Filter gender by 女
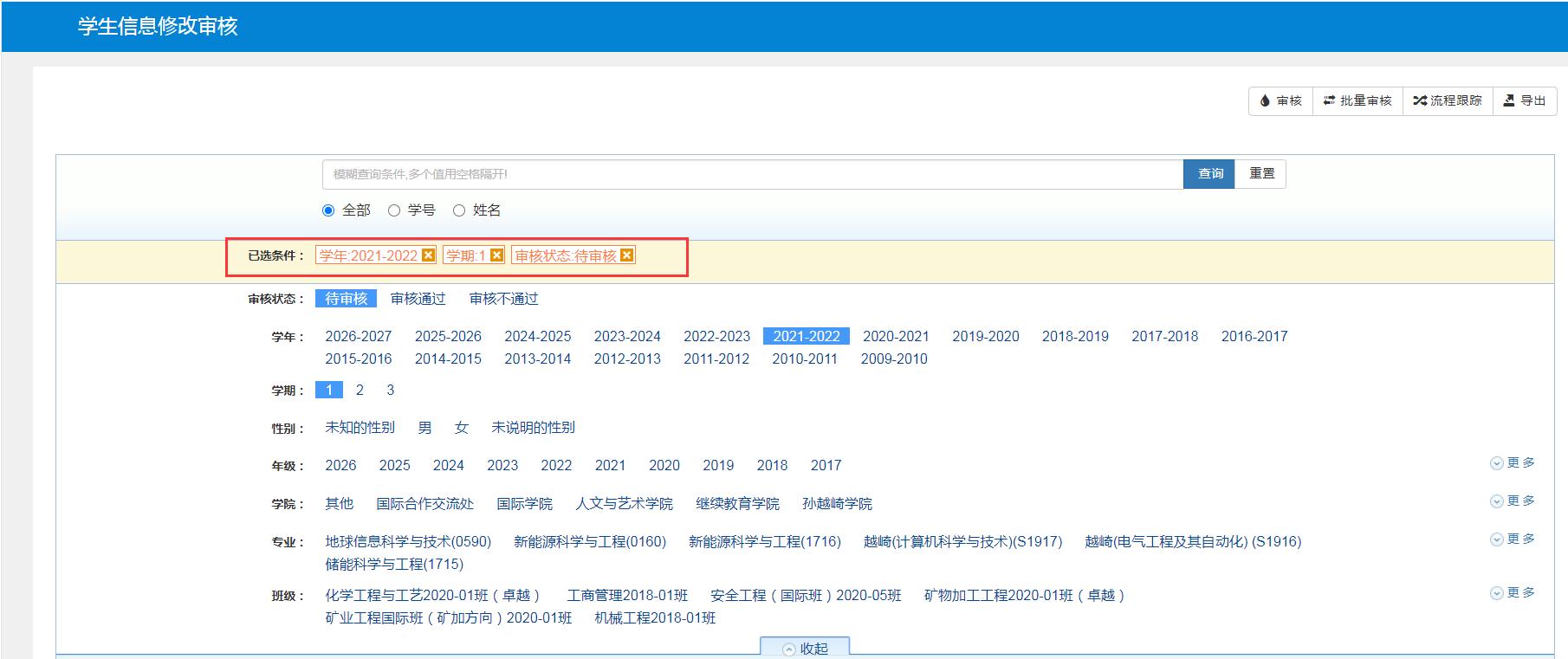 pos(461,428)
